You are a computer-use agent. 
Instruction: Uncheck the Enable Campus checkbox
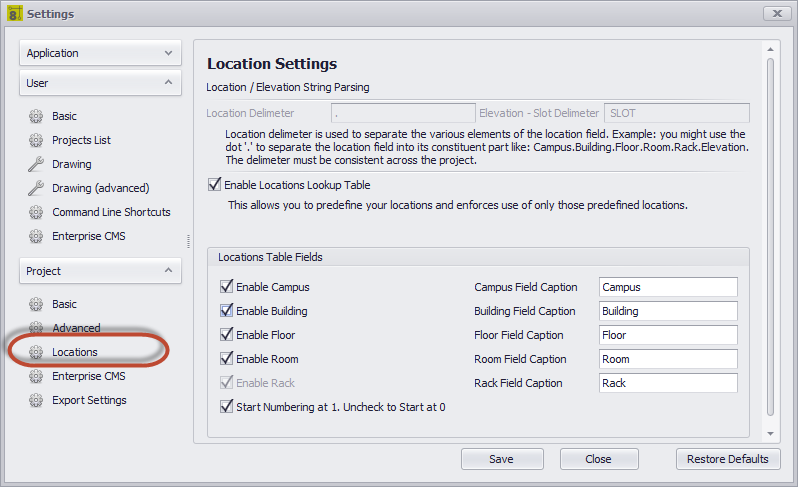226,286
